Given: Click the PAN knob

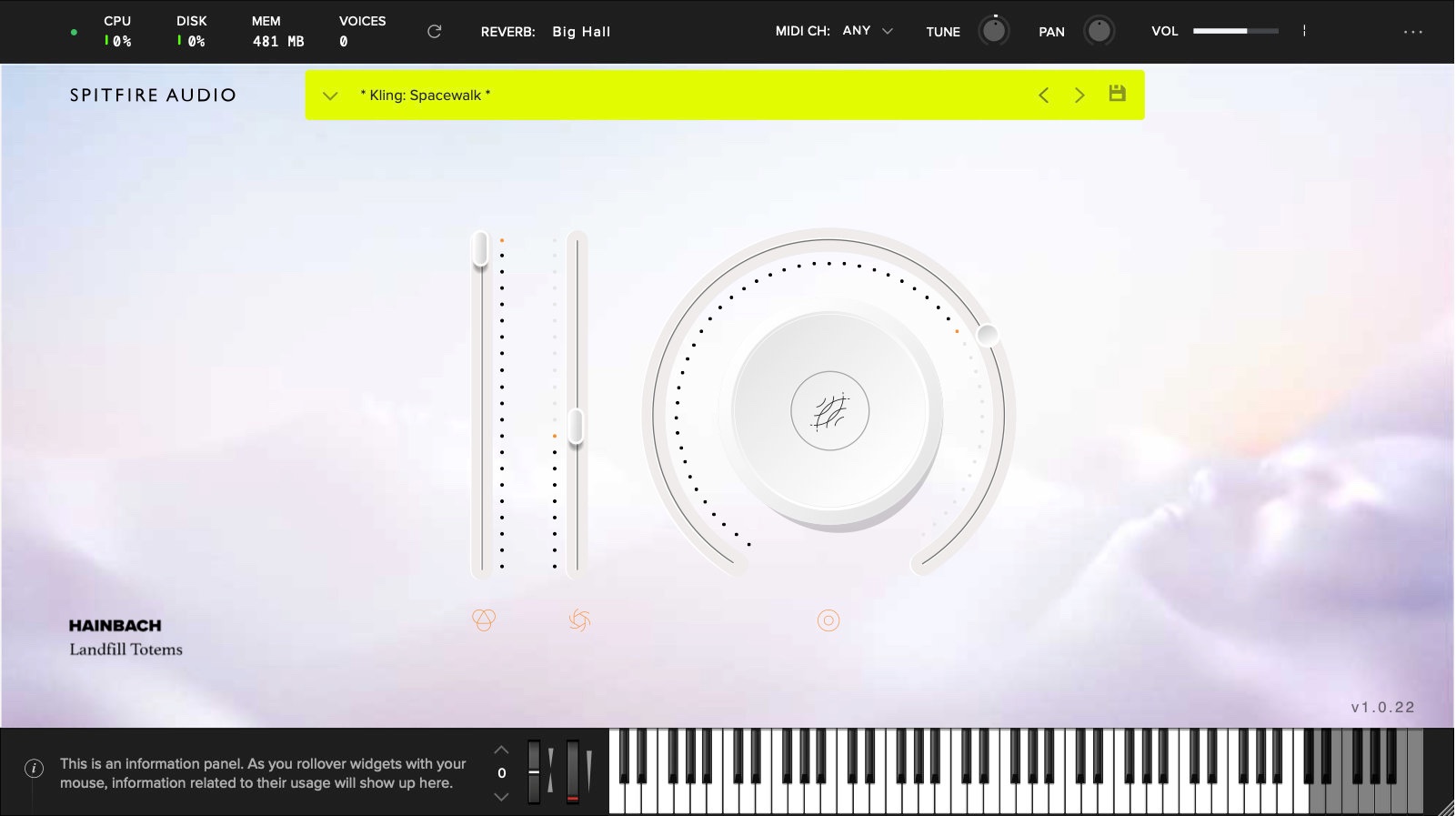Looking at the screenshot, I should point(1100,31).
